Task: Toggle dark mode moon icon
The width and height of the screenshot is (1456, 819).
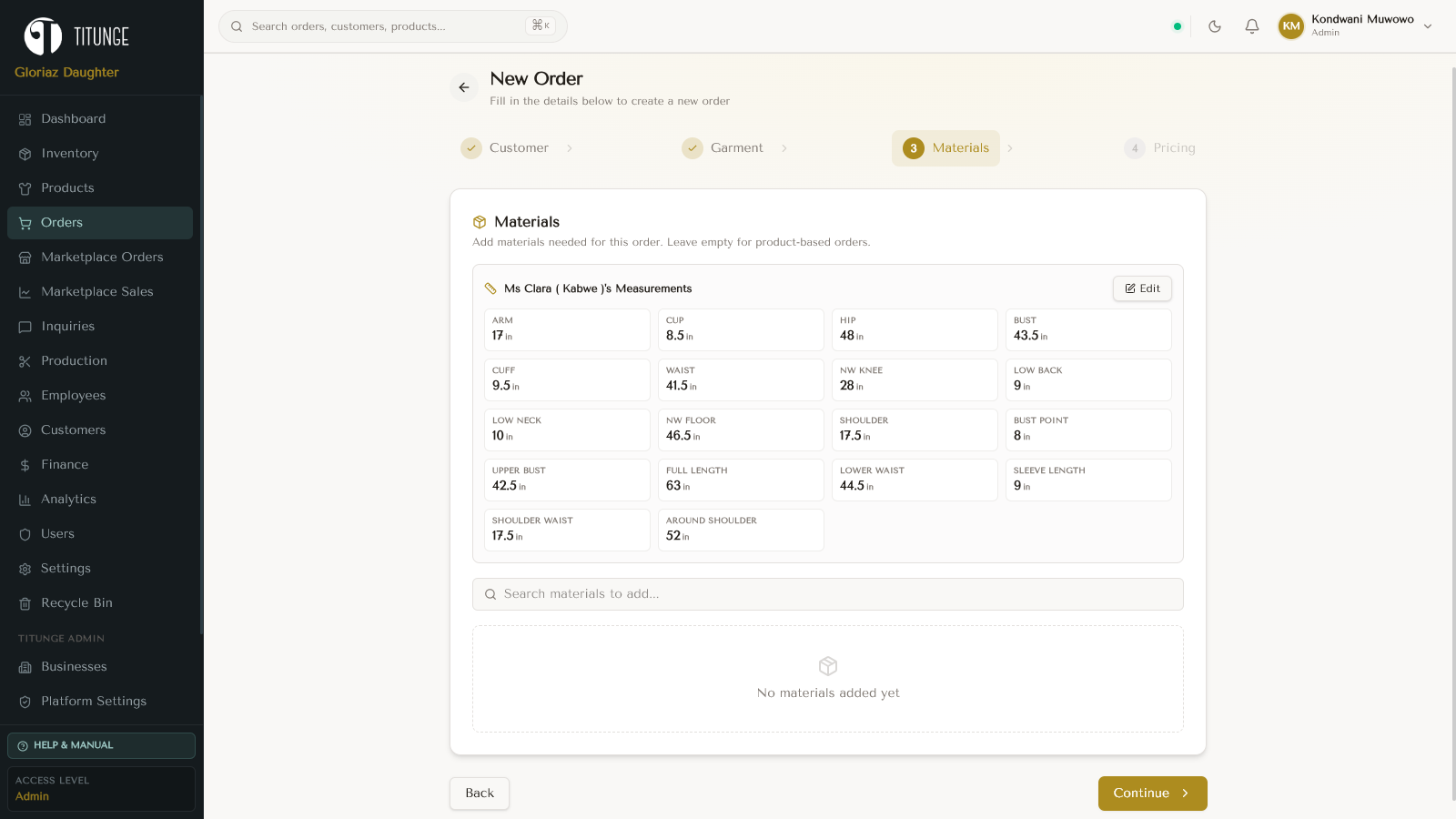Action: [x=1215, y=26]
